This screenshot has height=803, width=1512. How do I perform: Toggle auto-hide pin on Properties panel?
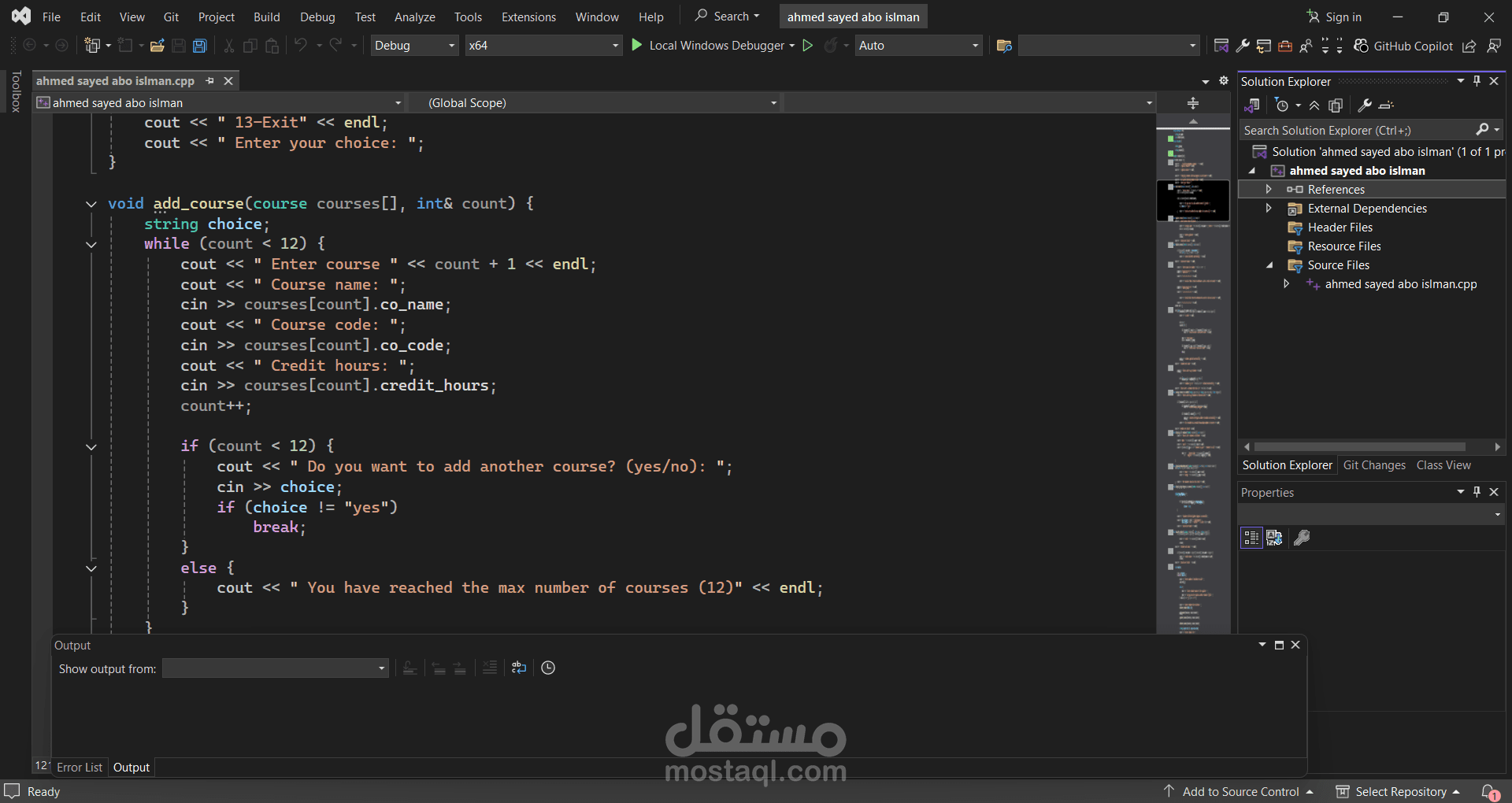[x=1477, y=492]
